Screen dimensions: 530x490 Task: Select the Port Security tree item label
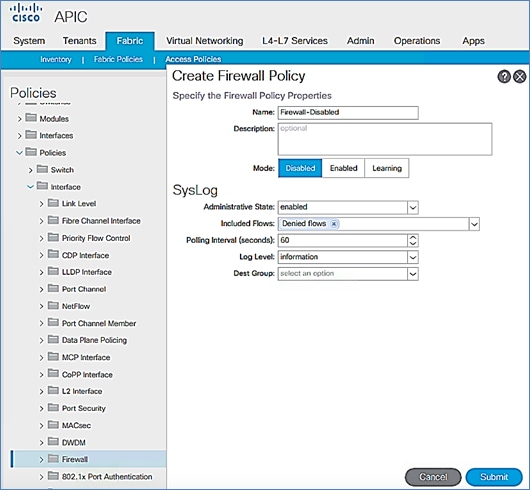84,409
